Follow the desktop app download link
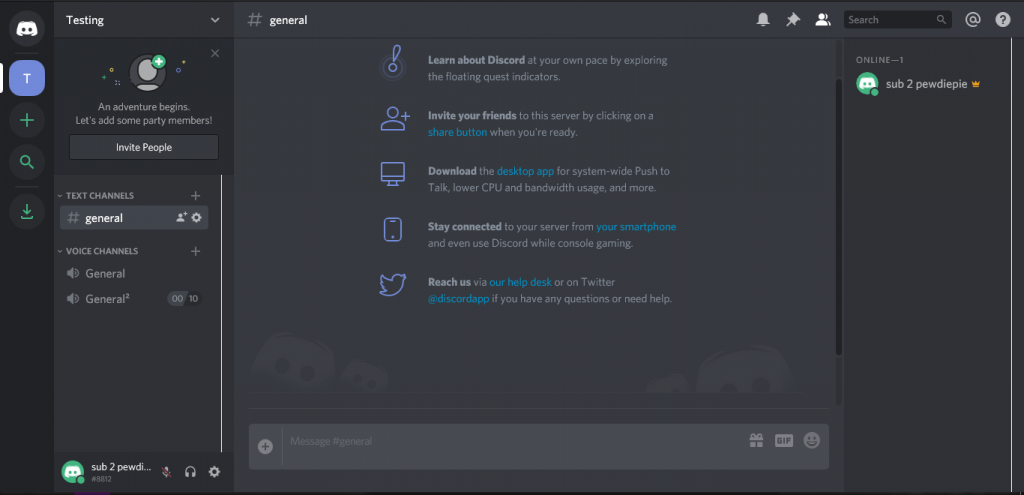Viewport: 1024px width, 495px height. tap(525, 171)
